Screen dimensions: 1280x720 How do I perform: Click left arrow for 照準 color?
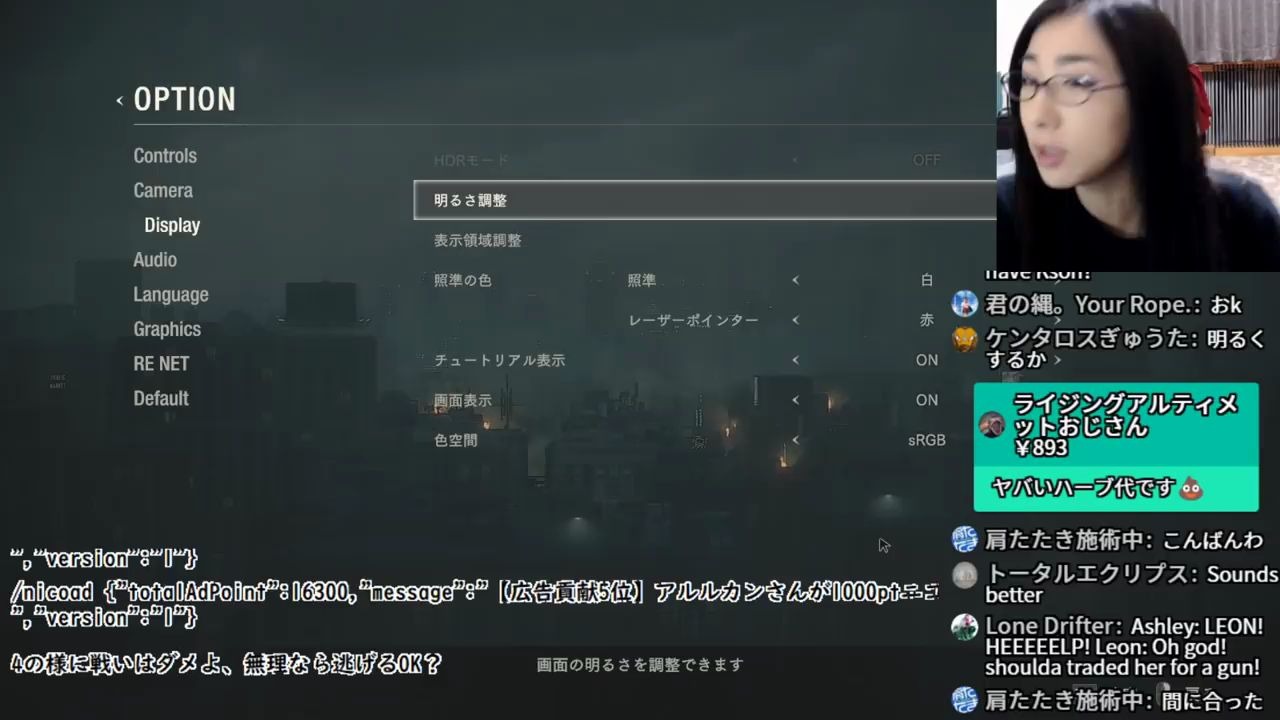pos(795,280)
